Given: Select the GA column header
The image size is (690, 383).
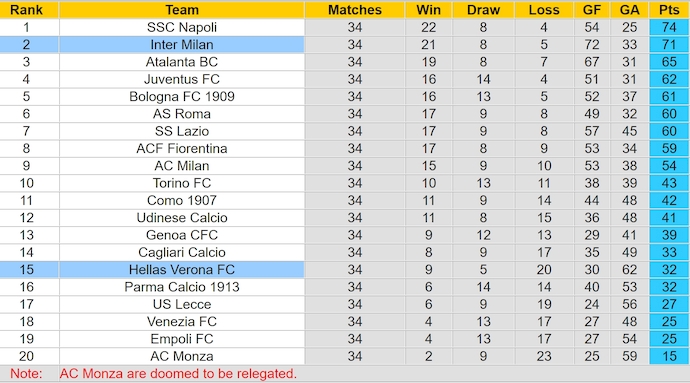Looking at the screenshot, I should (x=630, y=10).
